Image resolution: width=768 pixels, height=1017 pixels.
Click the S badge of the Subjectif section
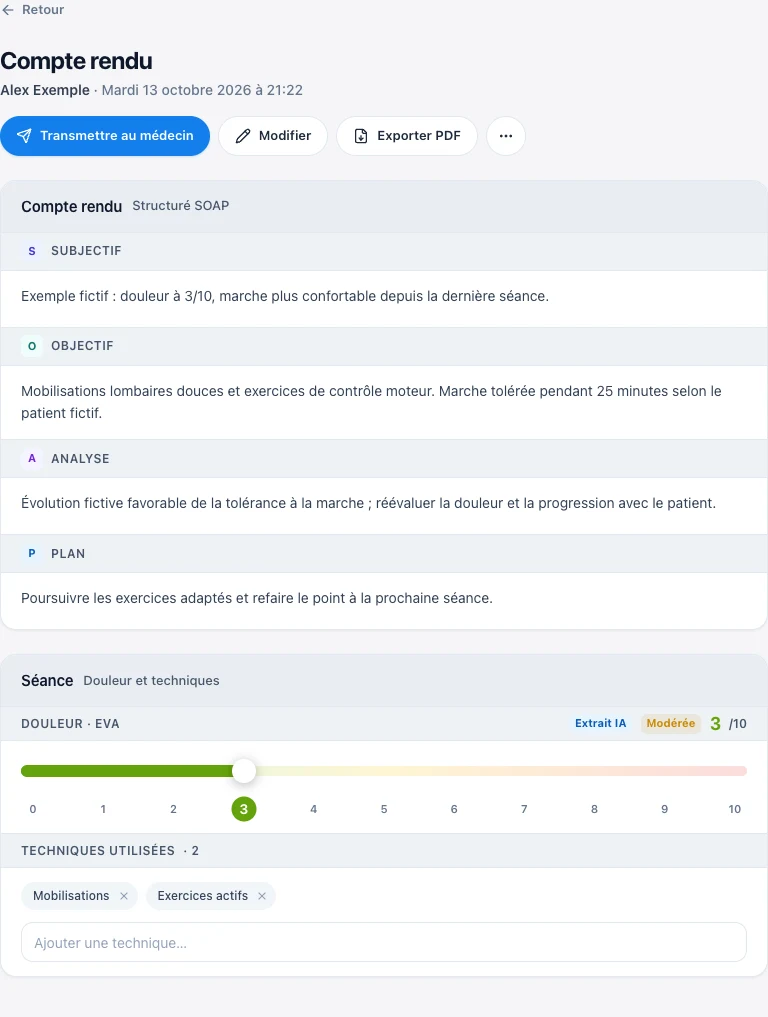[x=32, y=251]
